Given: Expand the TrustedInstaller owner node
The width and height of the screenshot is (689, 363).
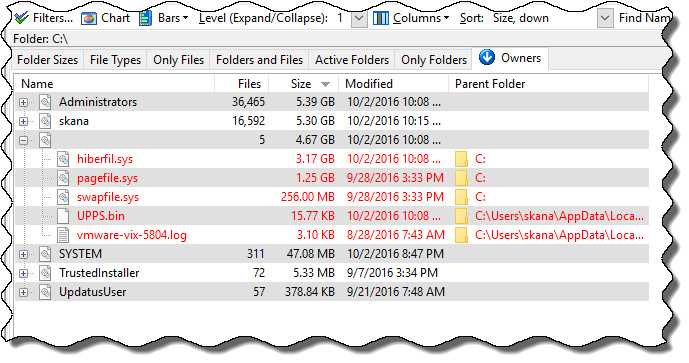Looking at the screenshot, I should (23, 273).
